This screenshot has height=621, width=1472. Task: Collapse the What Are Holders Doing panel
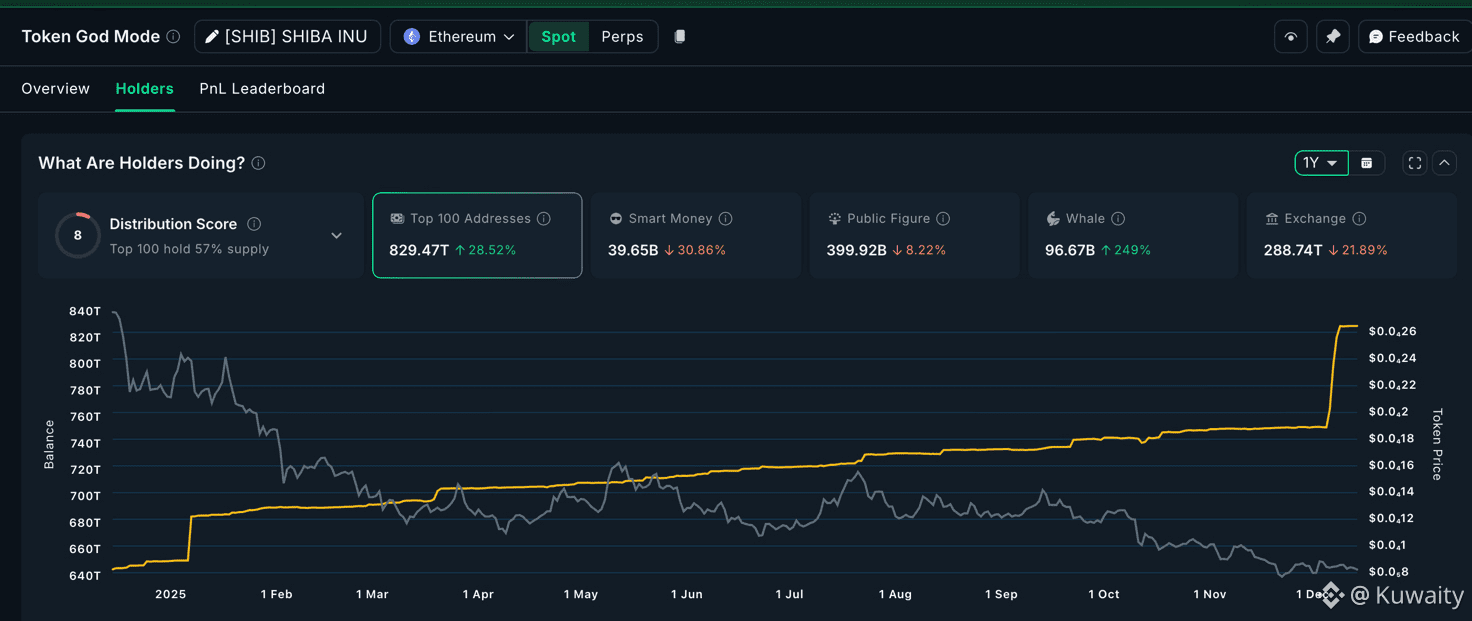1444,163
